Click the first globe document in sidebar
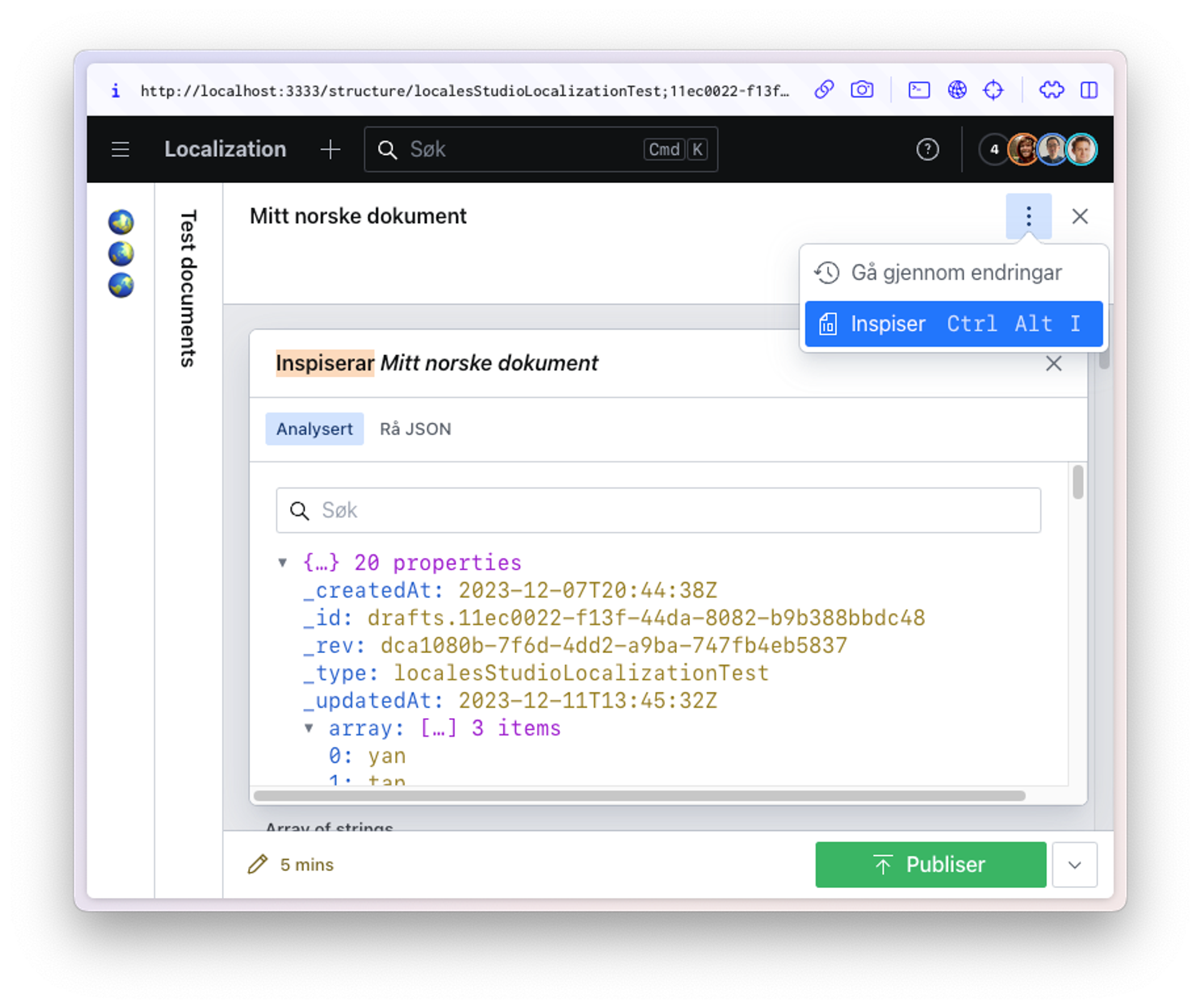Screen dimensions: 1200x1008 pos(121,222)
